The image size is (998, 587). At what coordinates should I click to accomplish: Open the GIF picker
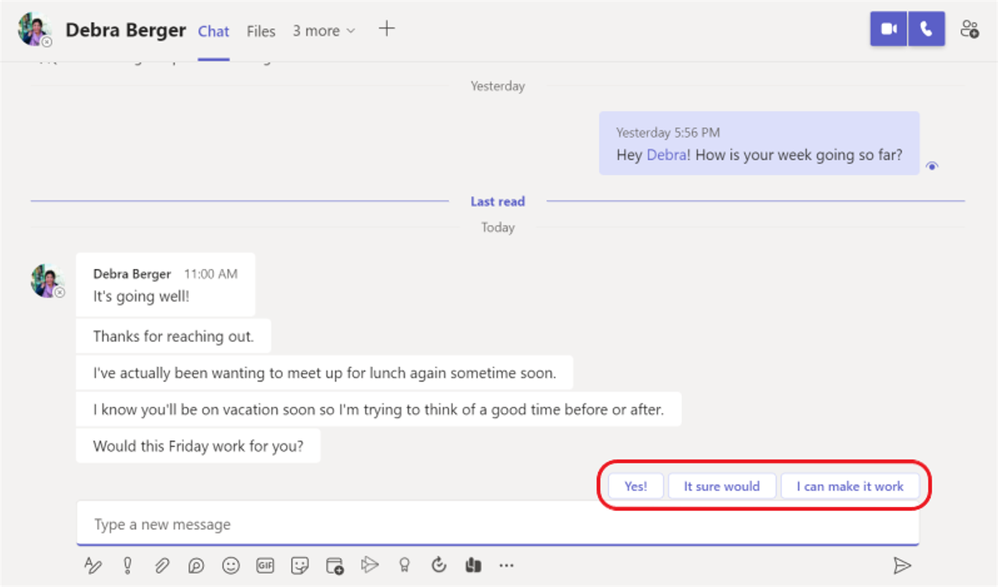click(x=265, y=565)
